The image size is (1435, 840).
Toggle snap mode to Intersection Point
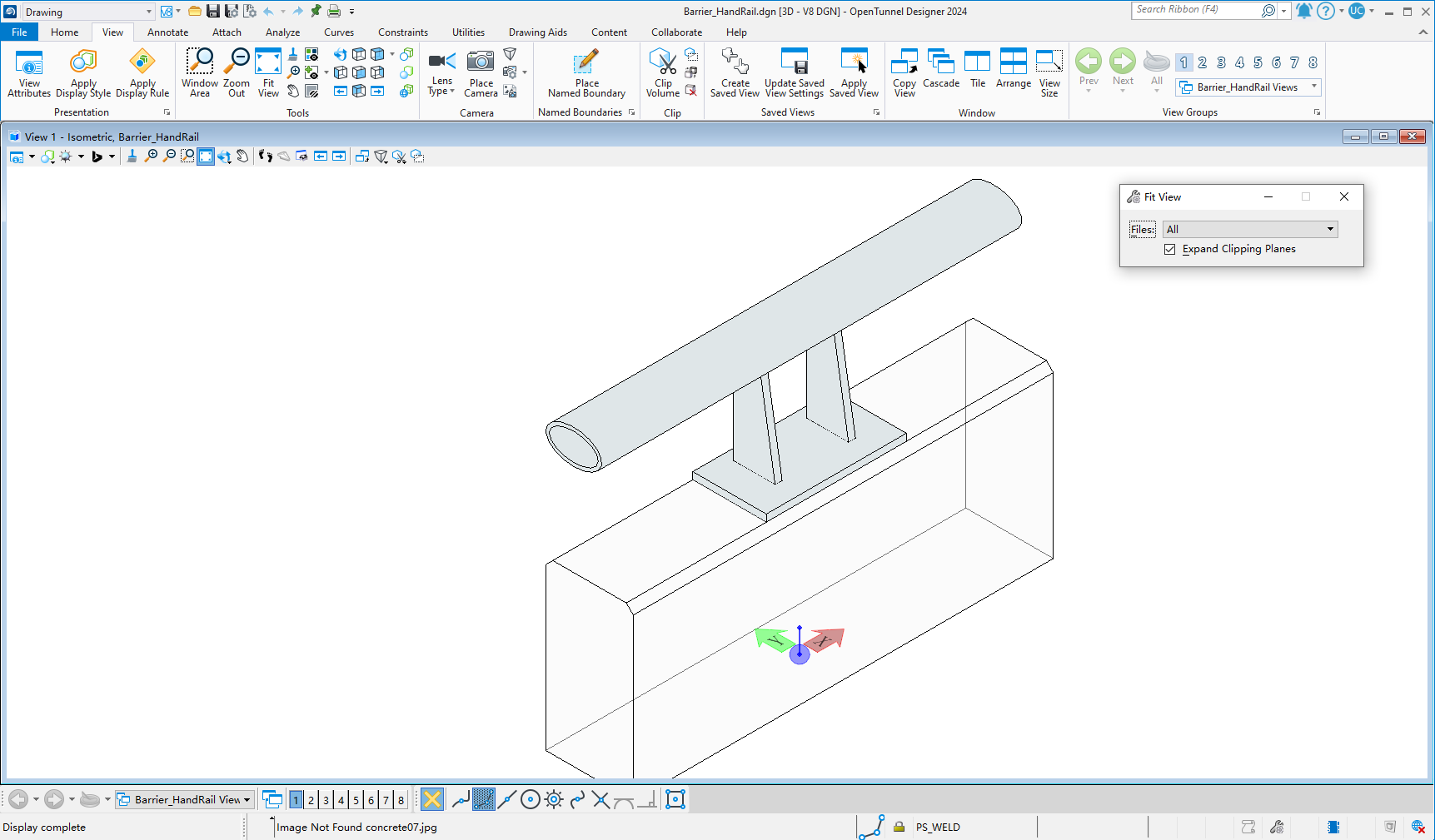click(x=601, y=799)
